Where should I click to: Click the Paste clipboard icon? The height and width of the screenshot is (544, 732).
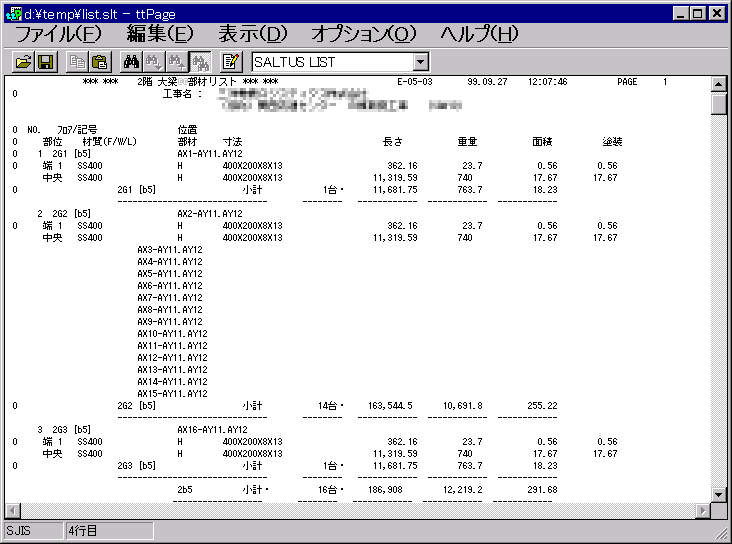point(99,62)
